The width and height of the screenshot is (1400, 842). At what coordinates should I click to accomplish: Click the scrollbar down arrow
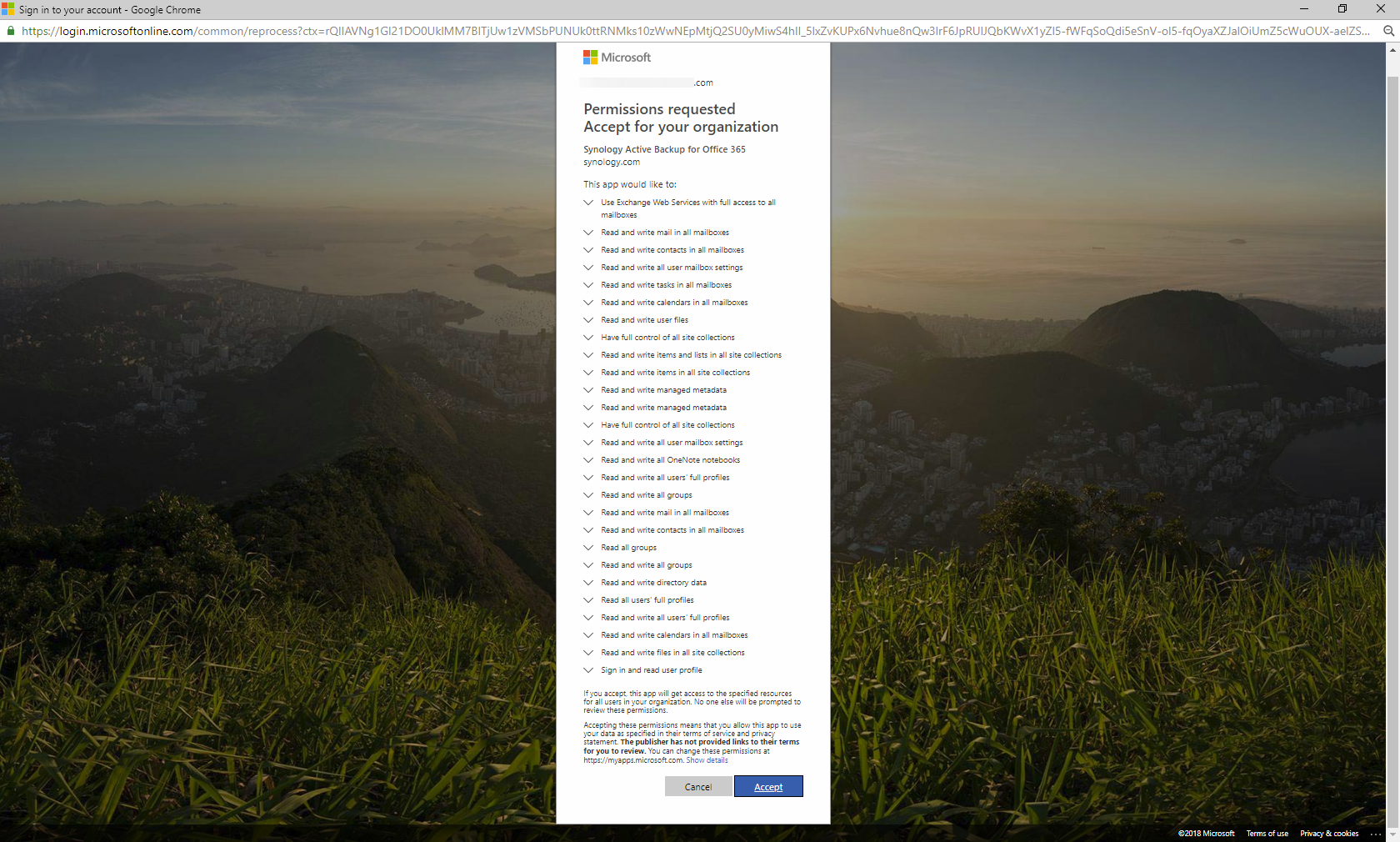pos(1392,834)
